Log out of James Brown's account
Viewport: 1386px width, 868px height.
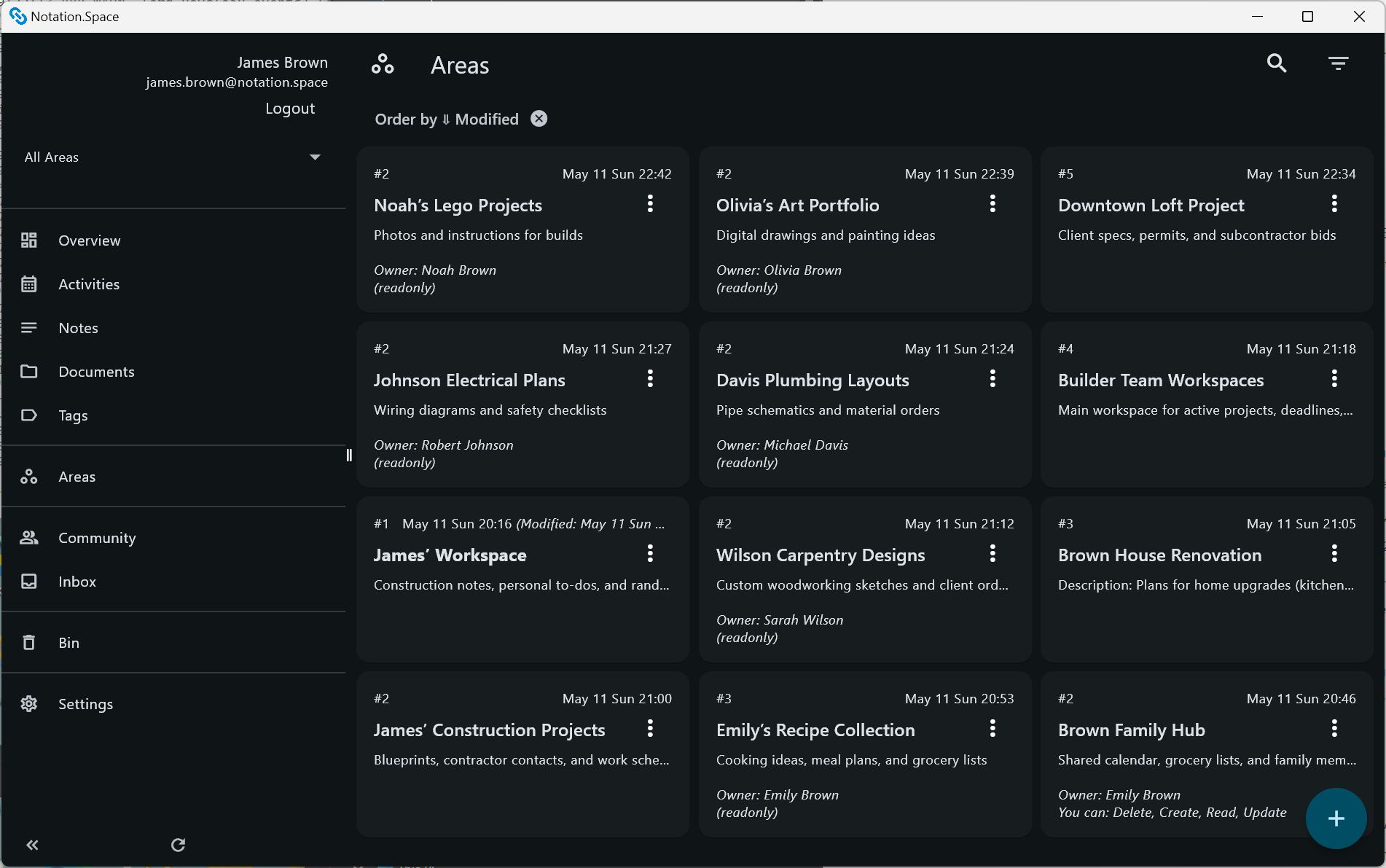click(289, 108)
